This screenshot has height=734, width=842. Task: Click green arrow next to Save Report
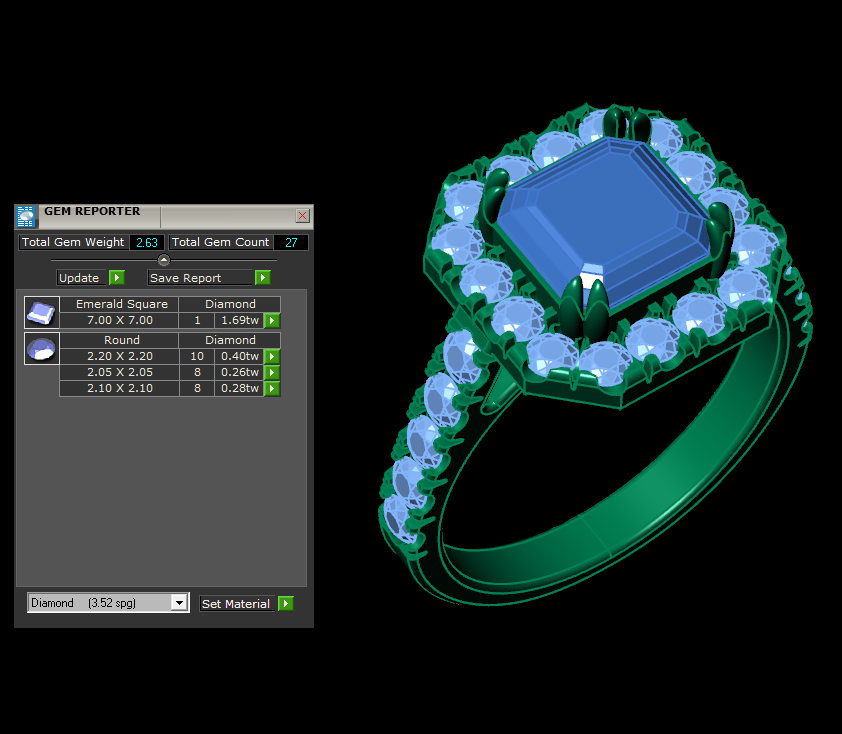click(263, 278)
